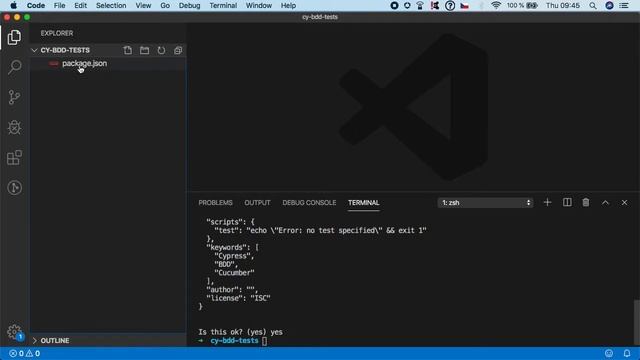Open the GitLens icon in activity bar
The width and height of the screenshot is (640, 360).
click(x=14, y=188)
